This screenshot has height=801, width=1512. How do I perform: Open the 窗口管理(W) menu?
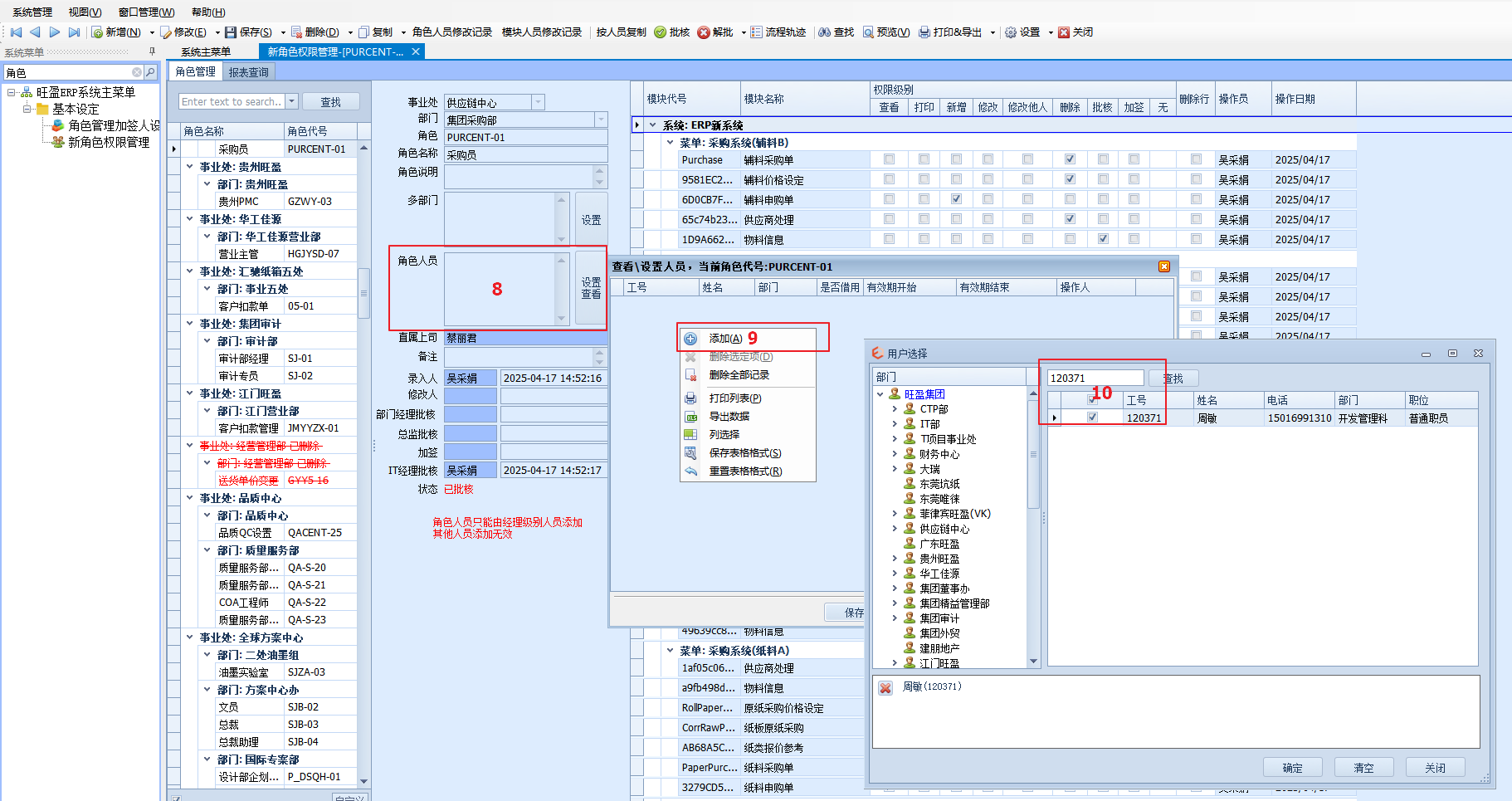click(146, 12)
